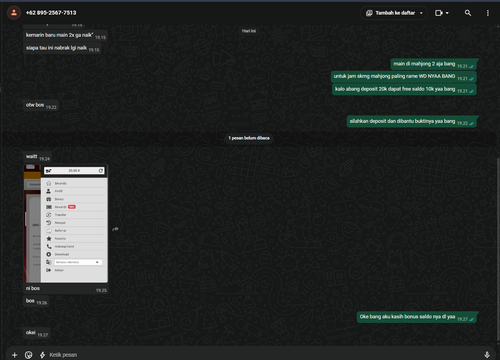The width and height of the screenshot is (500, 360).
Task: Select incoming message 'okei'
Action: tap(37, 333)
